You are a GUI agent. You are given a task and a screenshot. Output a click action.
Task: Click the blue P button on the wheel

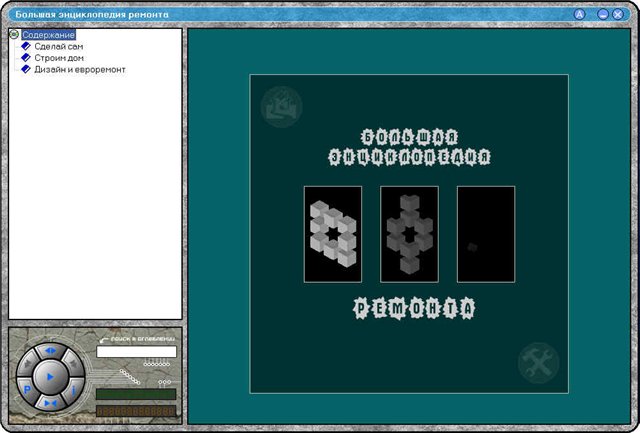[x=25, y=391]
